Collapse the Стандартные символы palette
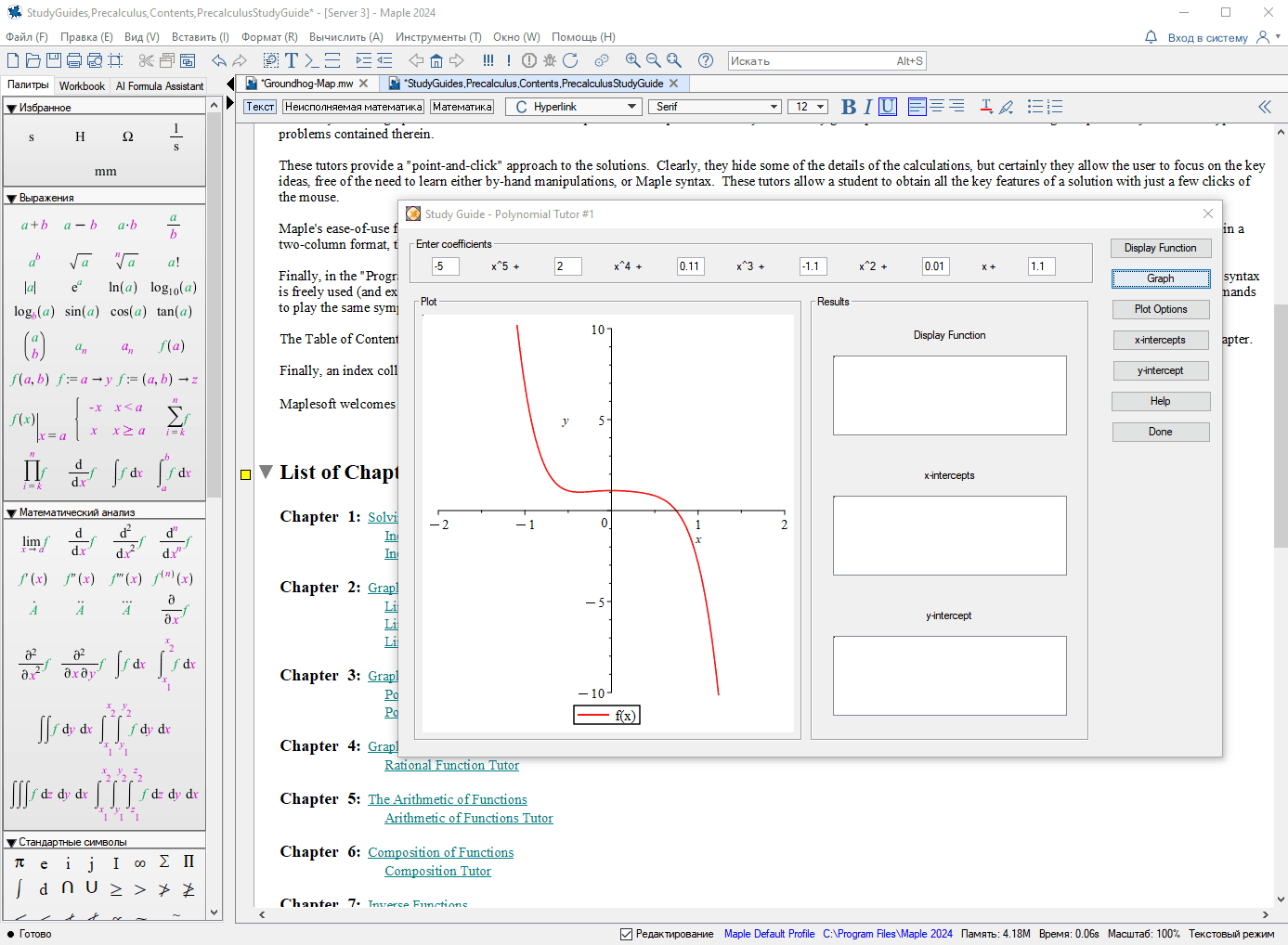The width and height of the screenshot is (1288, 945). pyautogui.click(x=11, y=843)
